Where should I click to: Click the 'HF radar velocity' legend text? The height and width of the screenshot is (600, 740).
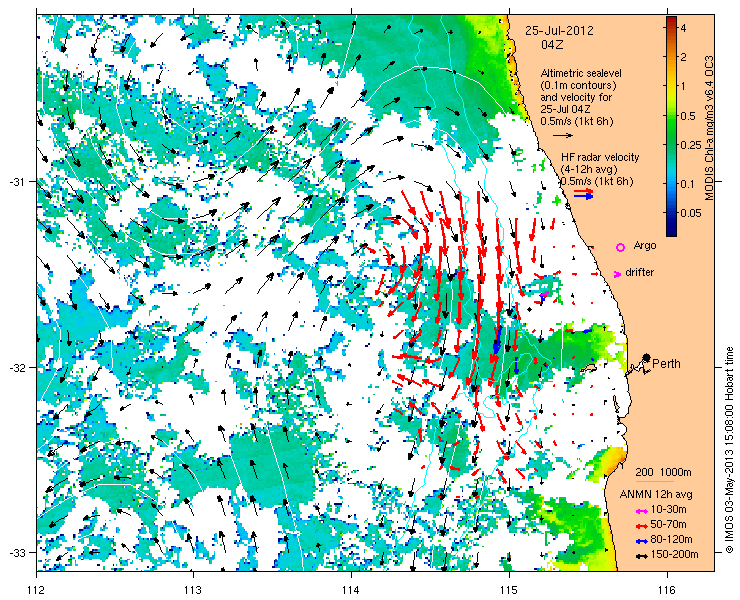(600, 157)
